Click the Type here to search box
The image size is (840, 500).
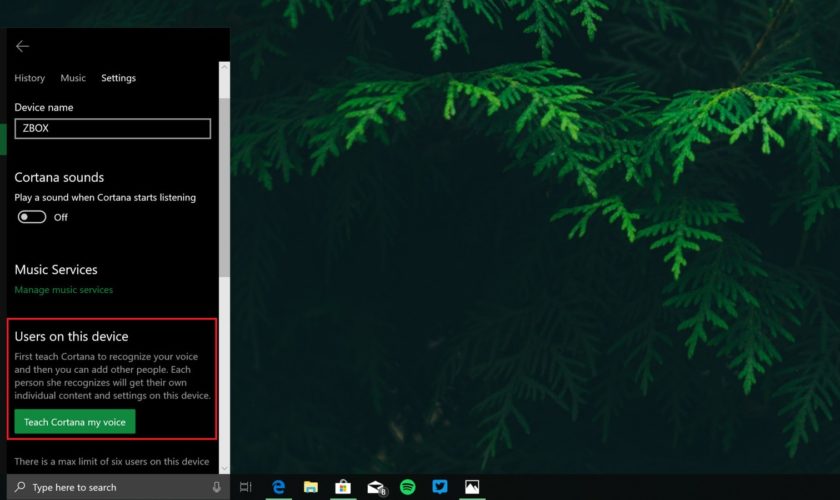pos(110,487)
